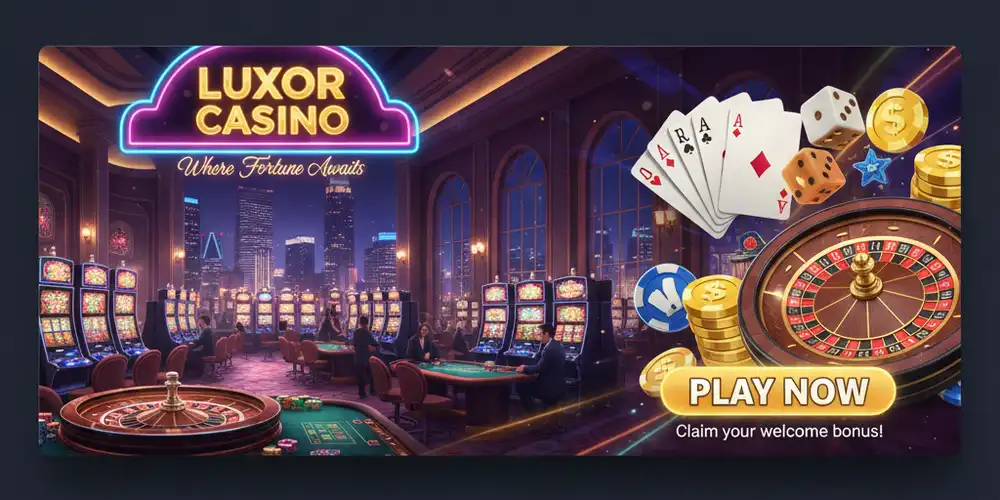Click the Luxor Casino neon sign
The width and height of the screenshot is (1000, 500).
click(x=269, y=100)
